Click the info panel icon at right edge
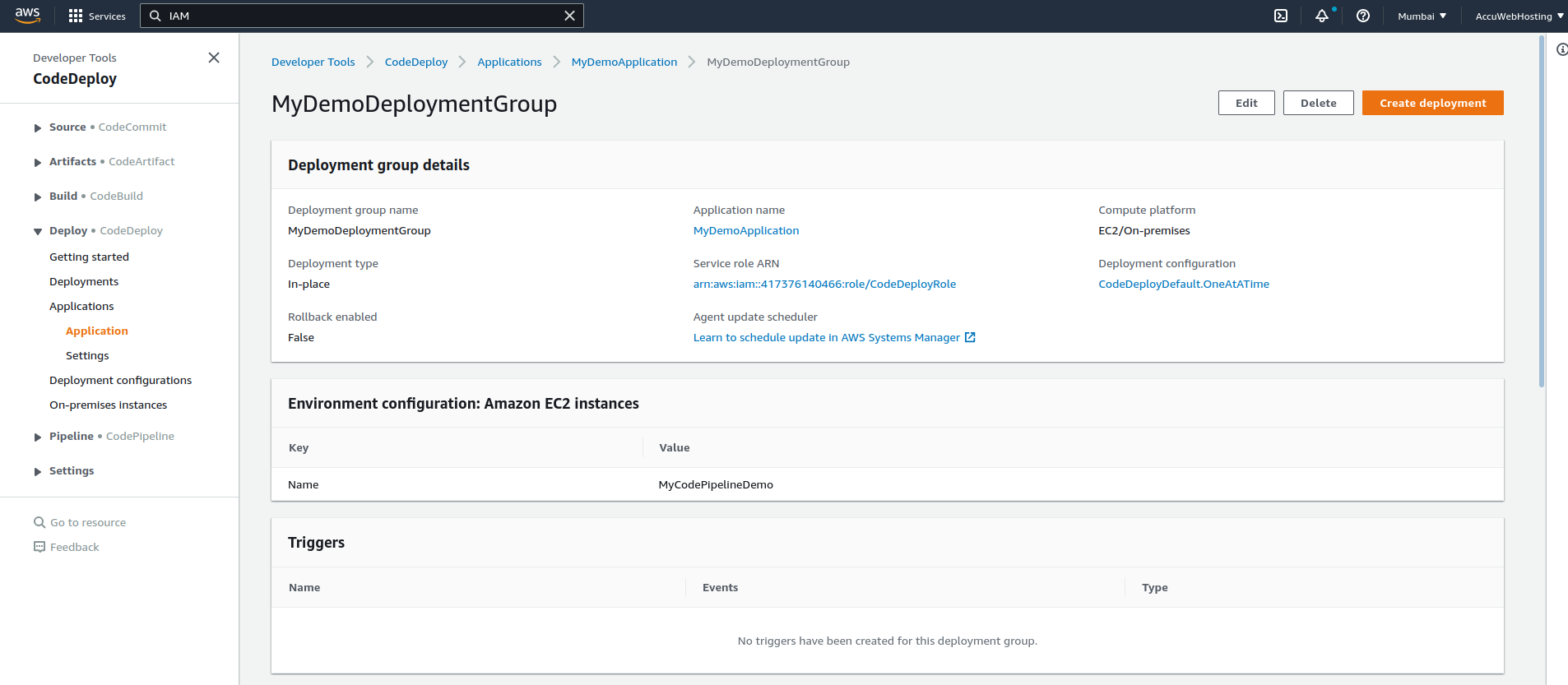This screenshot has height=685, width=1568. [x=1561, y=49]
